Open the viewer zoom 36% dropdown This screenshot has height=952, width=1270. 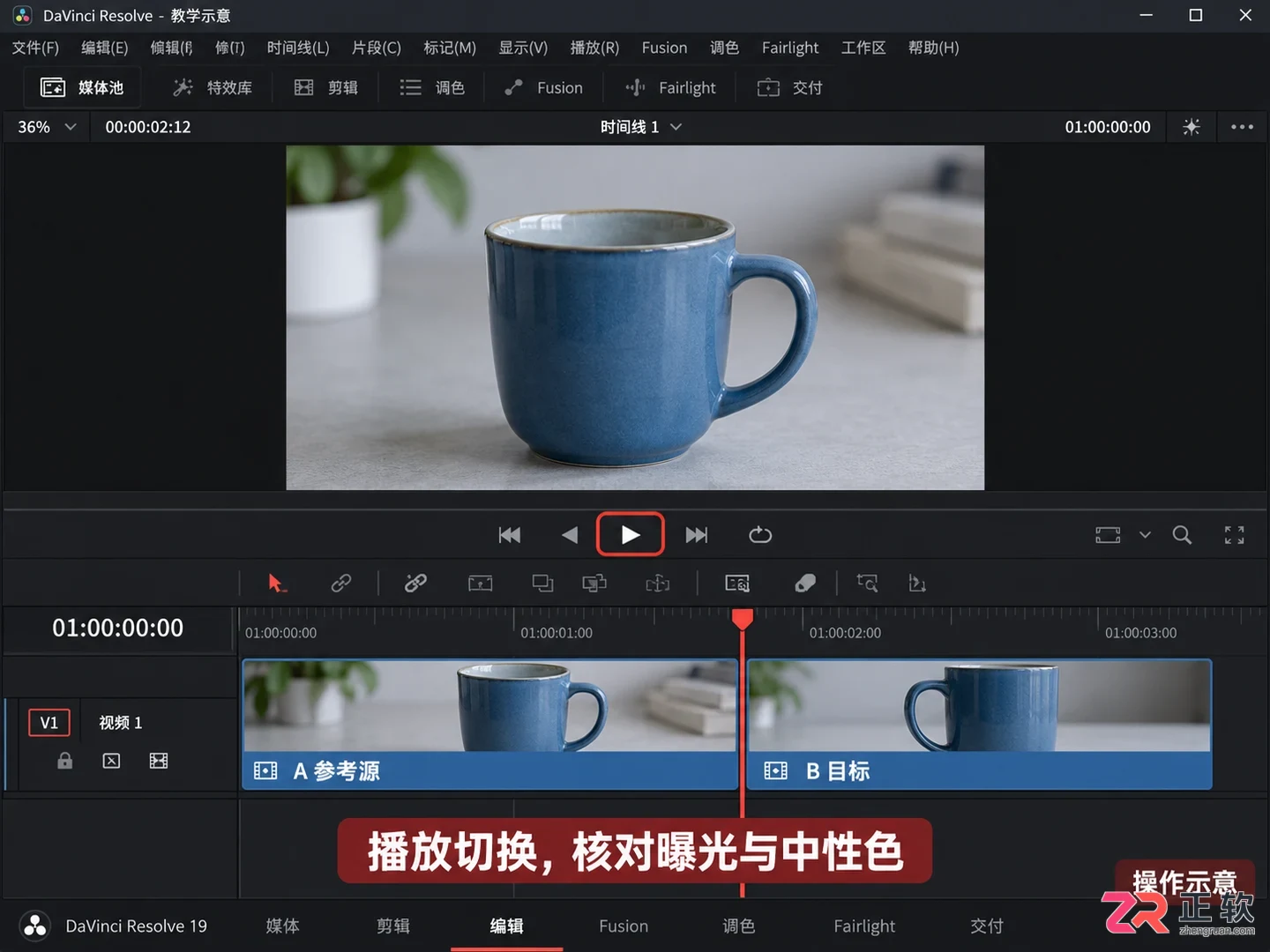pos(47,127)
